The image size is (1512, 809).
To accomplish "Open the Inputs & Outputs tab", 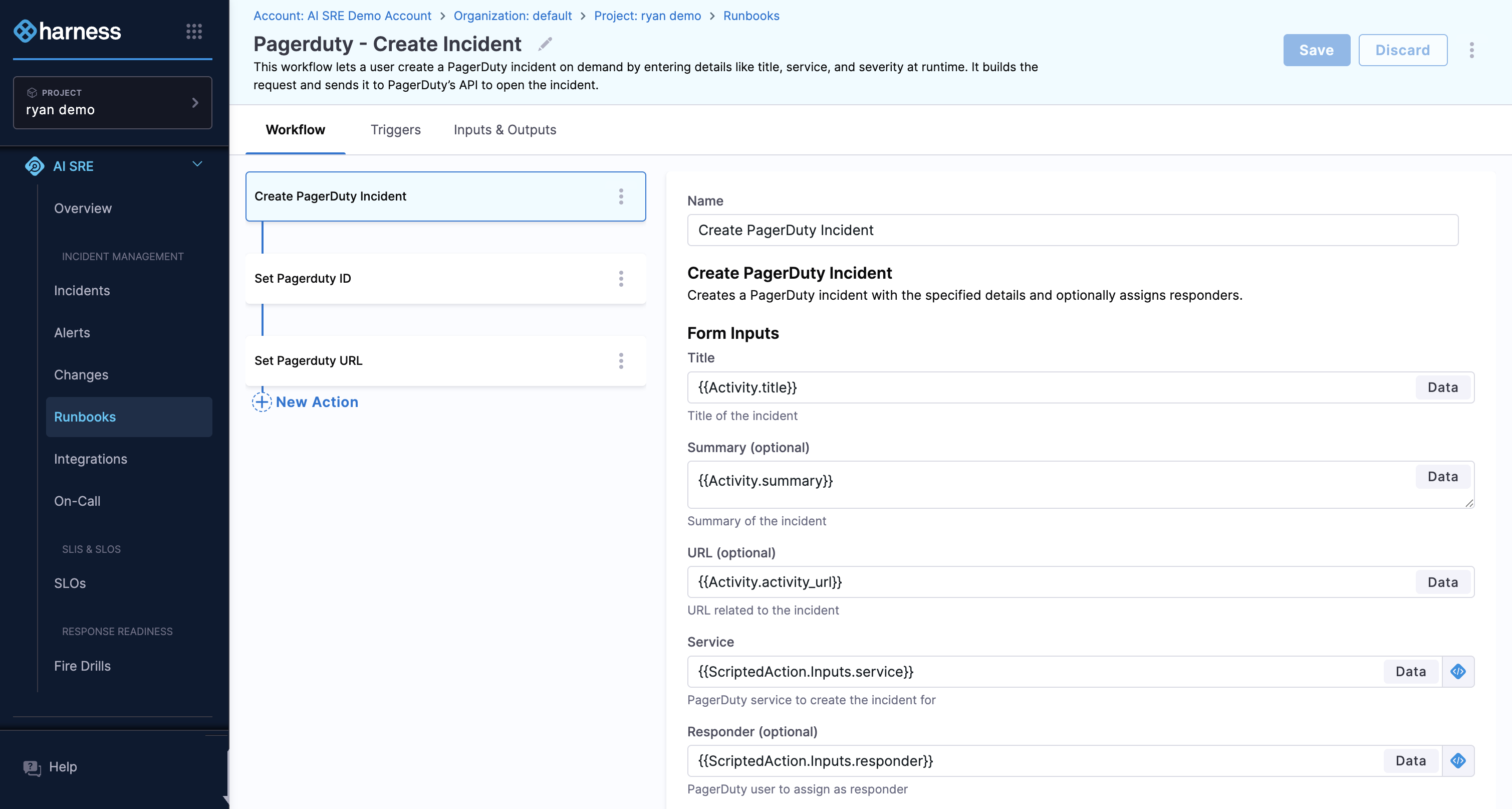I will tap(505, 130).
